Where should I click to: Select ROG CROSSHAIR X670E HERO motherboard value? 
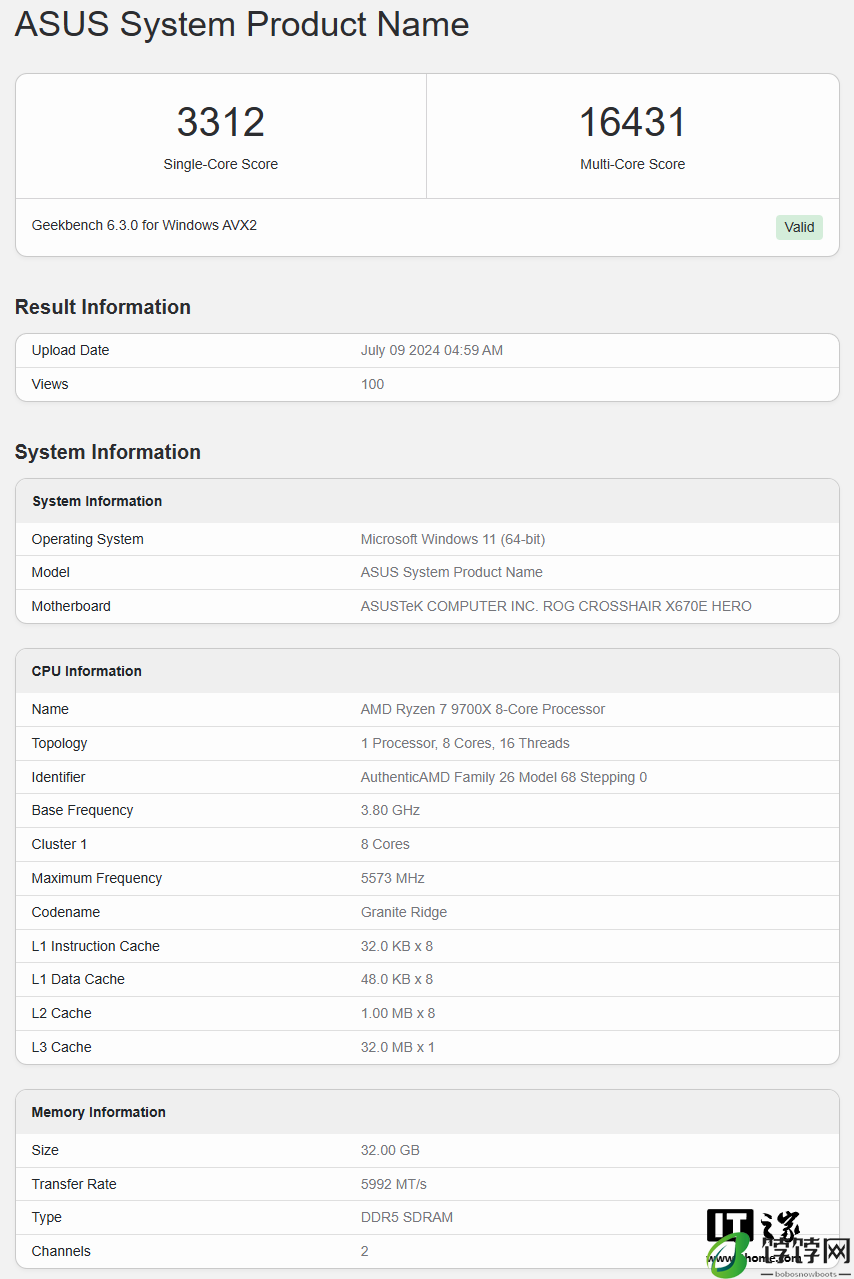pos(556,606)
